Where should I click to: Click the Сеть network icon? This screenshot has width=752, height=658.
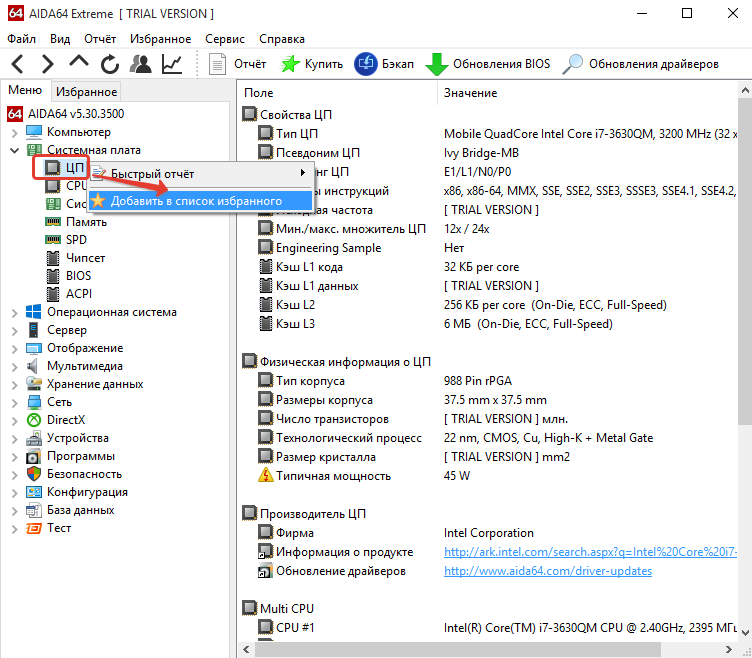34,402
